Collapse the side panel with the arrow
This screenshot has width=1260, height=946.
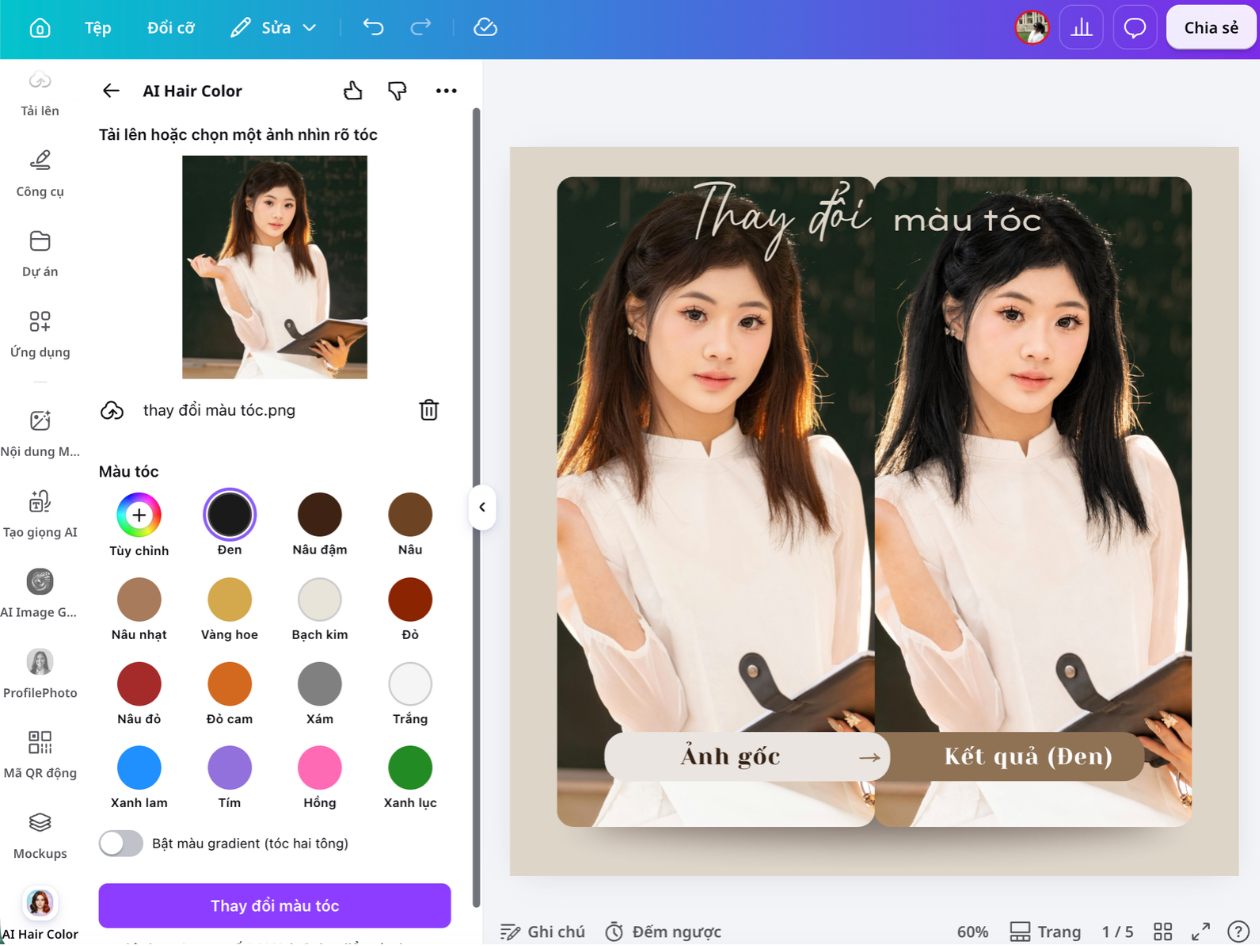(x=482, y=507)
